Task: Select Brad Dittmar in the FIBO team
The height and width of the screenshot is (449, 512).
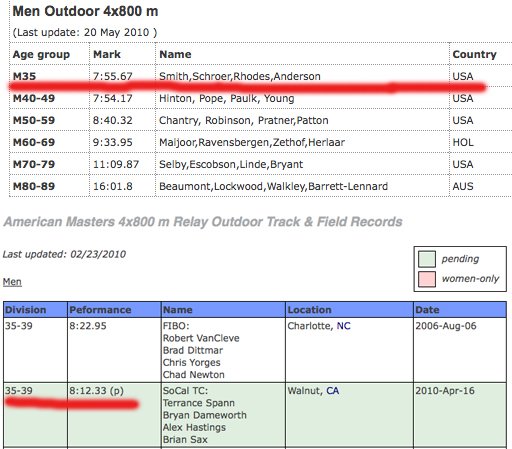Action: [193, 350]
